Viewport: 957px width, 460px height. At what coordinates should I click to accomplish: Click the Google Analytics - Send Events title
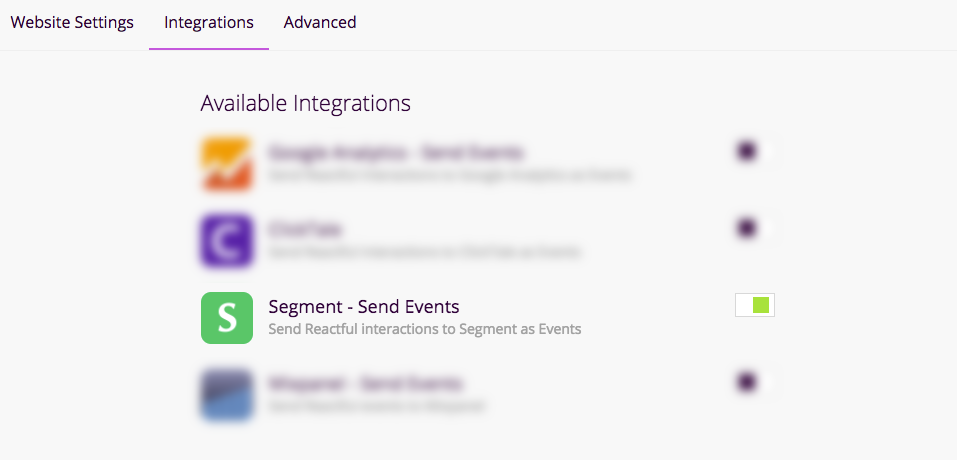[396, 153]
